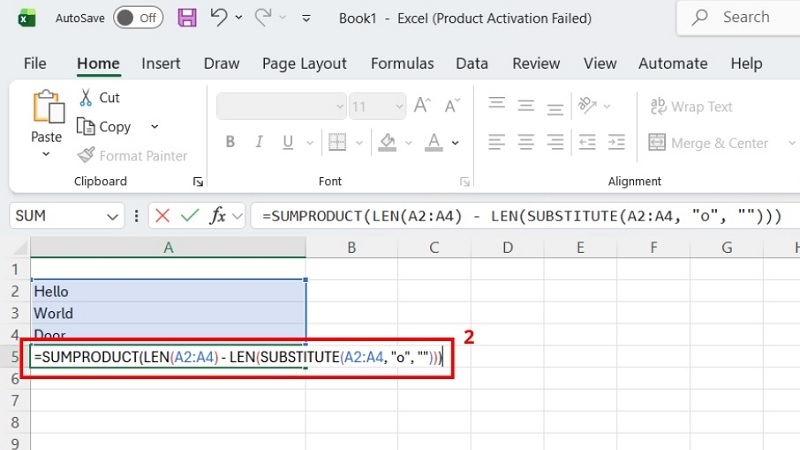800x450 pixels.
Task: Switch to the Home tab
Action: (x=98, y=63)
